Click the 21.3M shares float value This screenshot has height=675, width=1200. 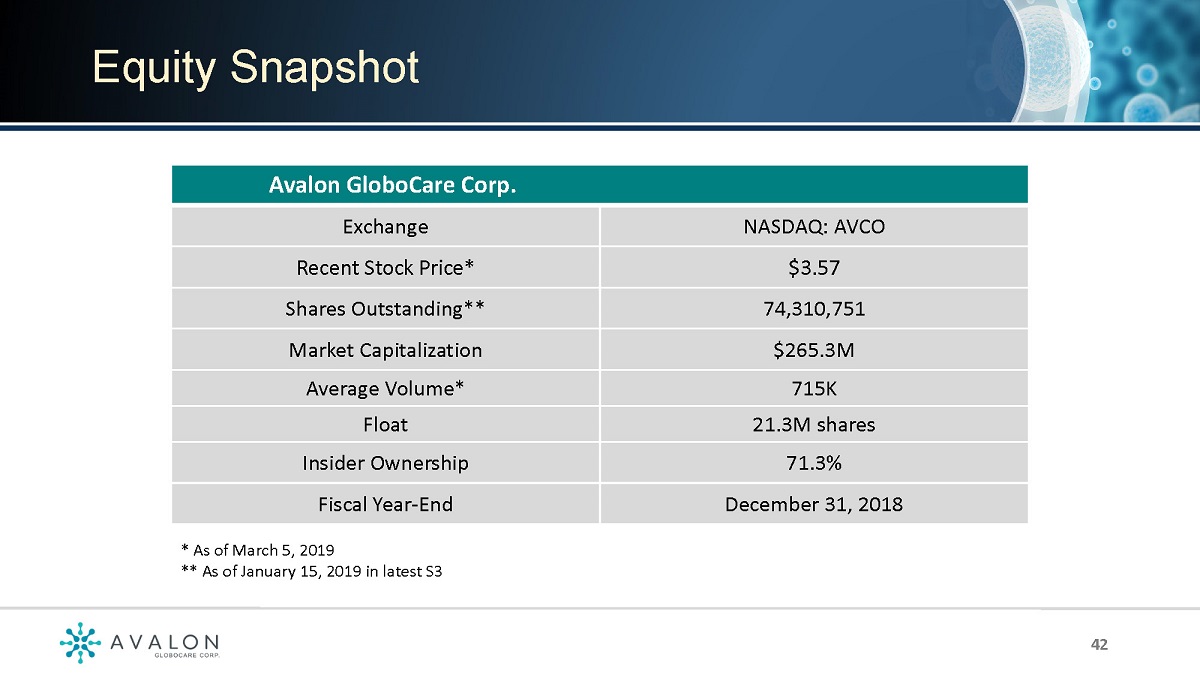click(x=813, y=424)
